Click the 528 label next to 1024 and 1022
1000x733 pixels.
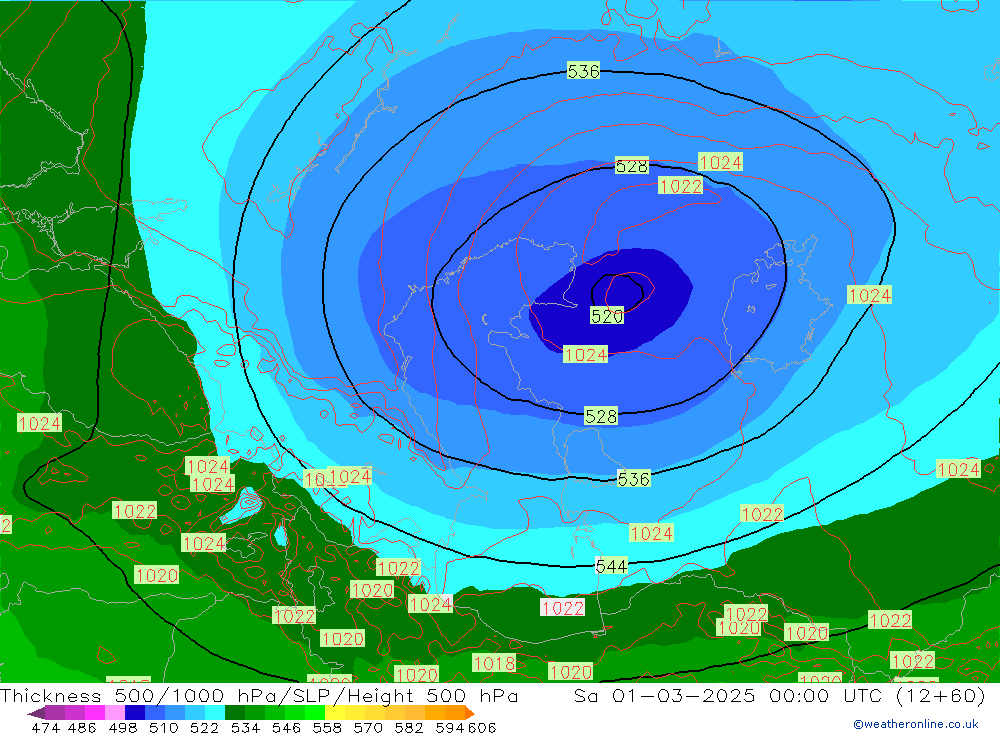[x=631, y=166]
